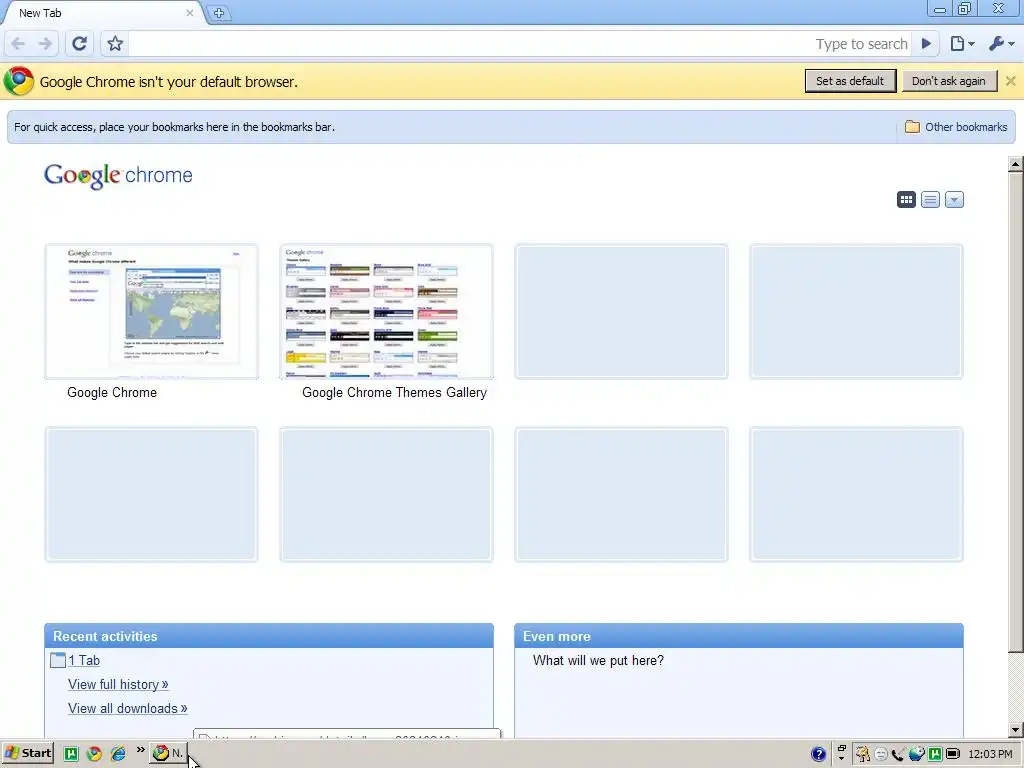
Task: Click the battery/display tray icon
Action: click(x=953, y=754)
